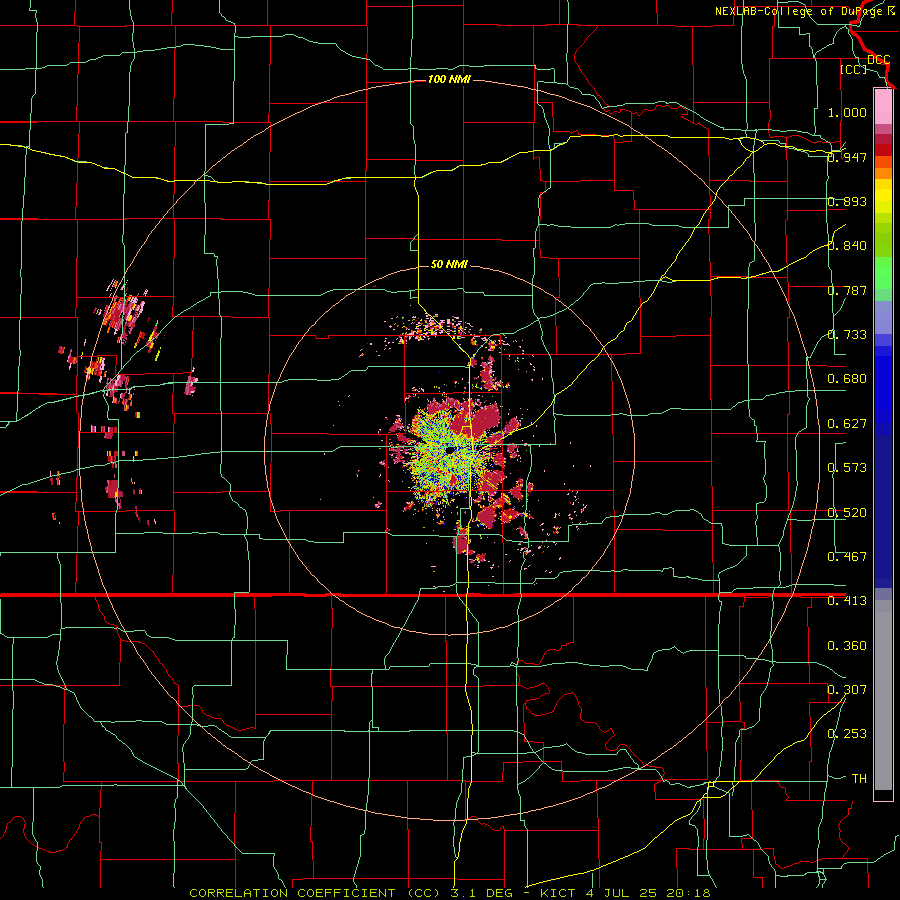The image size is (900, 900).
Task: Click the 0.520 color scale value
Action: [847, 513]
